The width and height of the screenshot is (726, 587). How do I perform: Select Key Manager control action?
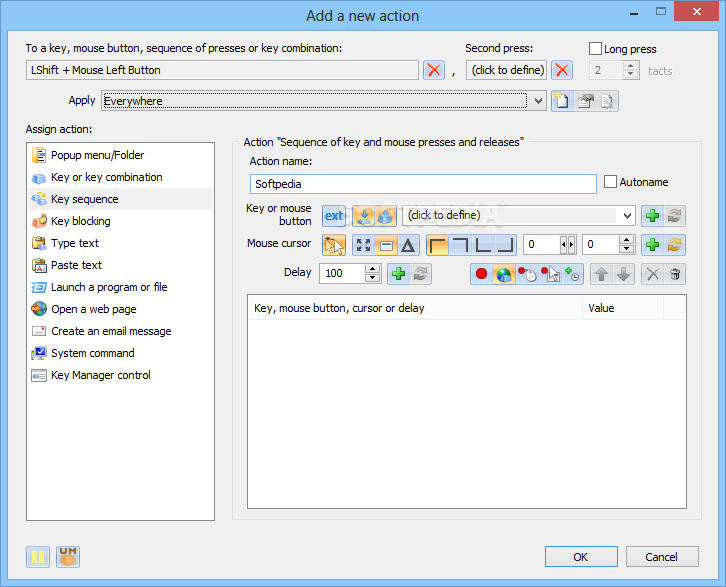coord(120,375)
